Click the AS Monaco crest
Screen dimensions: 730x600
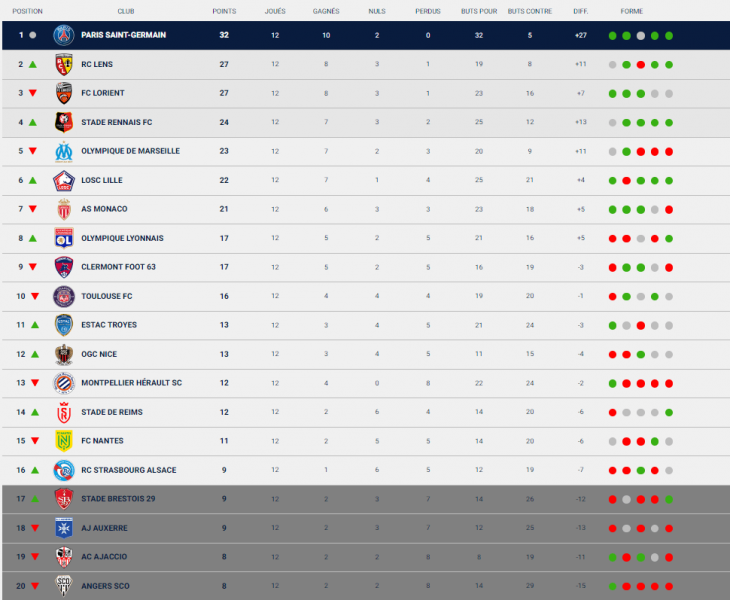[x=64, y=209]
